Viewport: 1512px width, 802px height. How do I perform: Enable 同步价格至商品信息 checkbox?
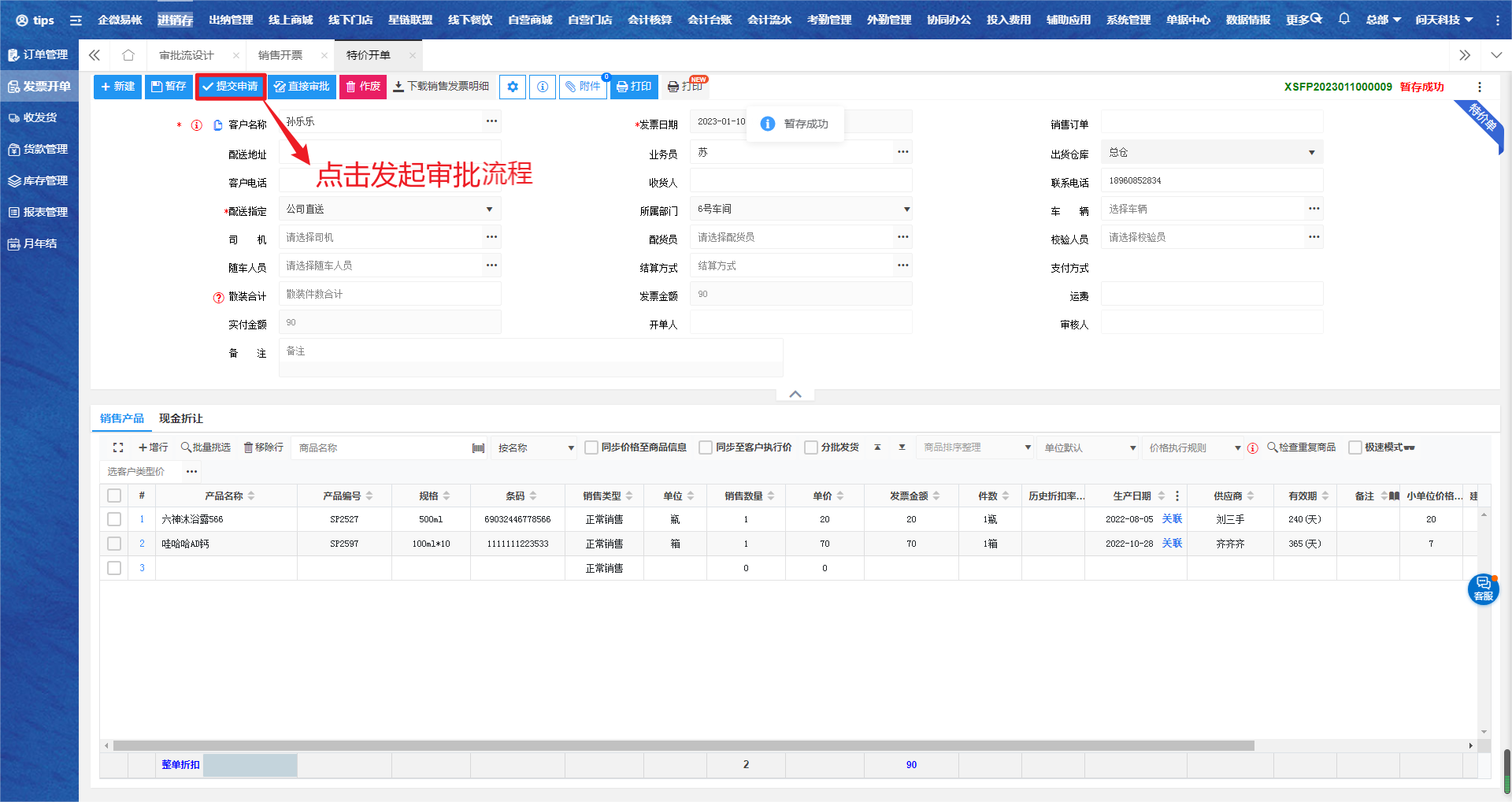(x=591, y=447)
